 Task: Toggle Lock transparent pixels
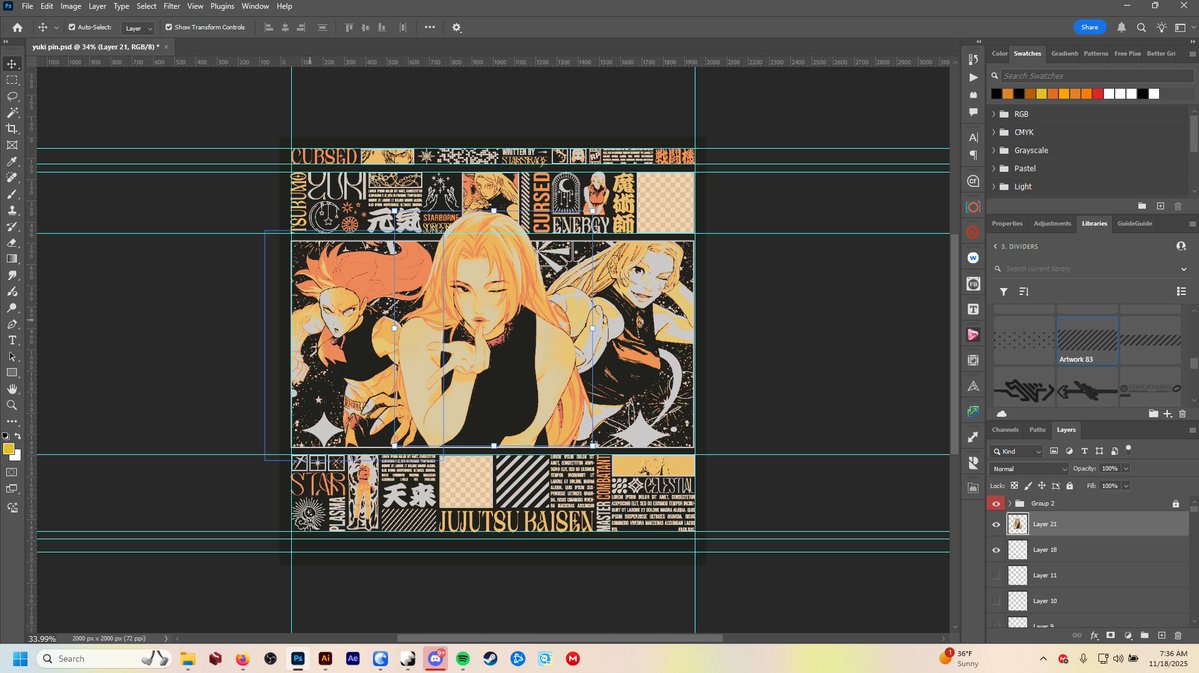coord(1014,486)
